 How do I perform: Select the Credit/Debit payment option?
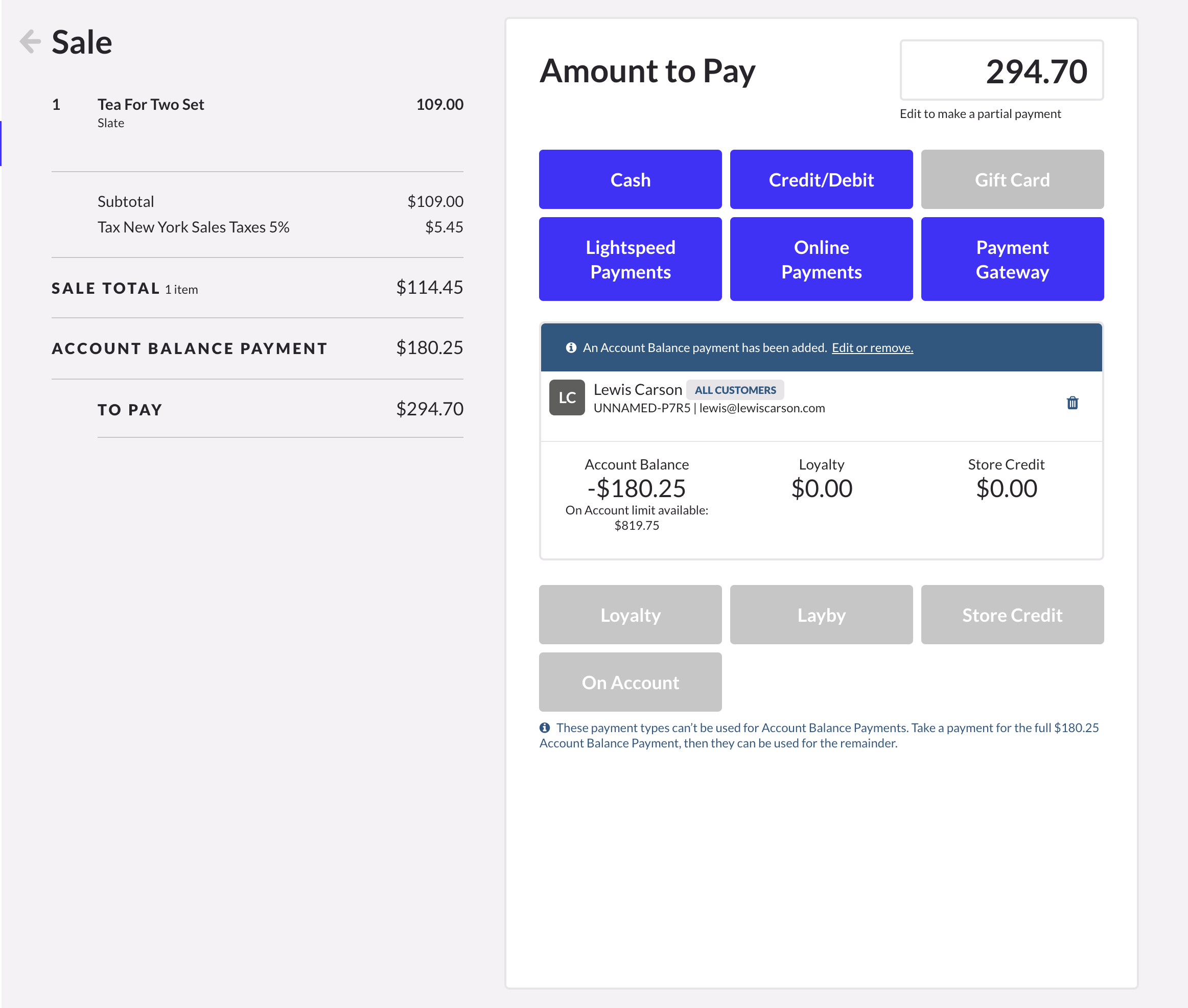[821, 180]
